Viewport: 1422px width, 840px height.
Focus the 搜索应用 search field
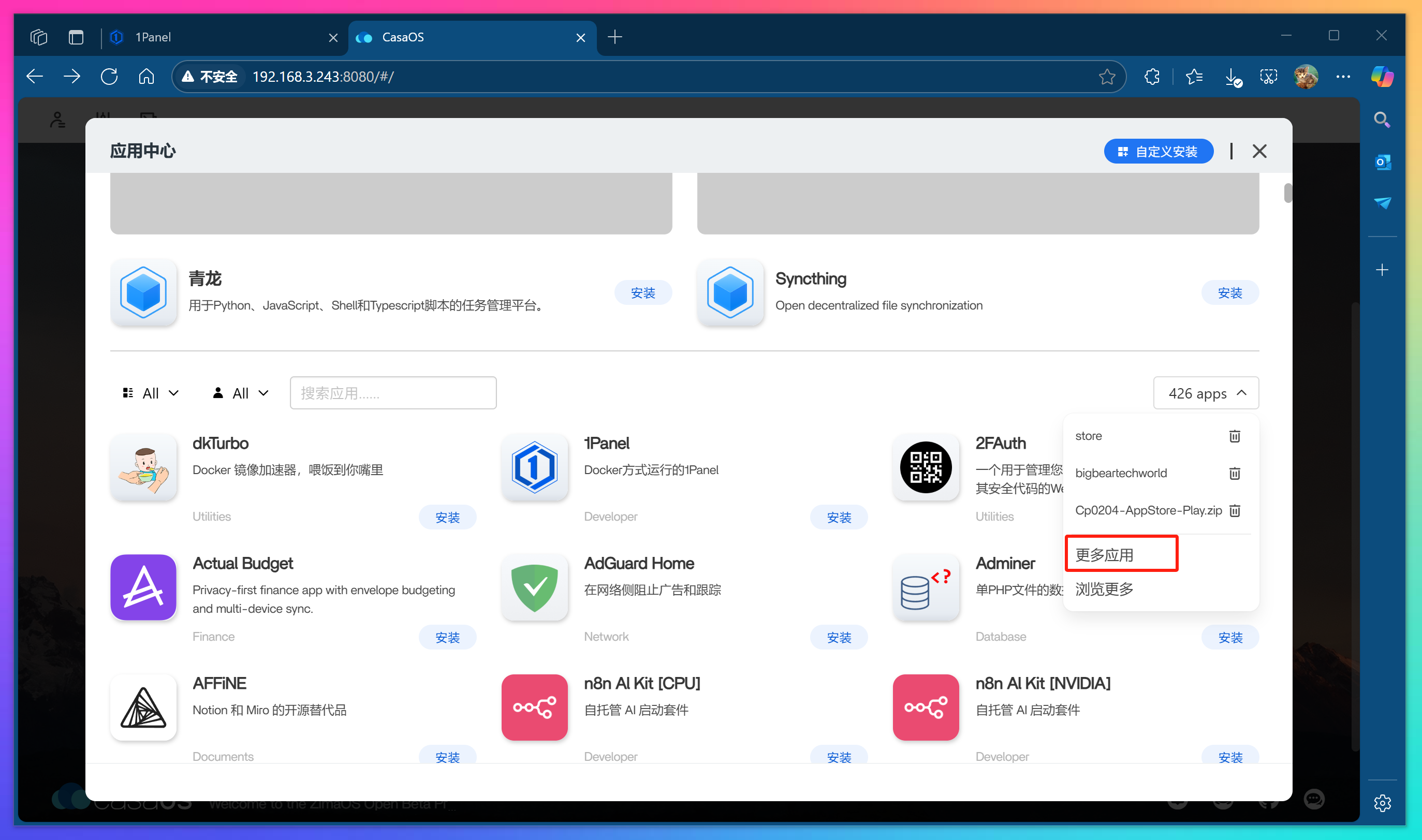(393, 393)
